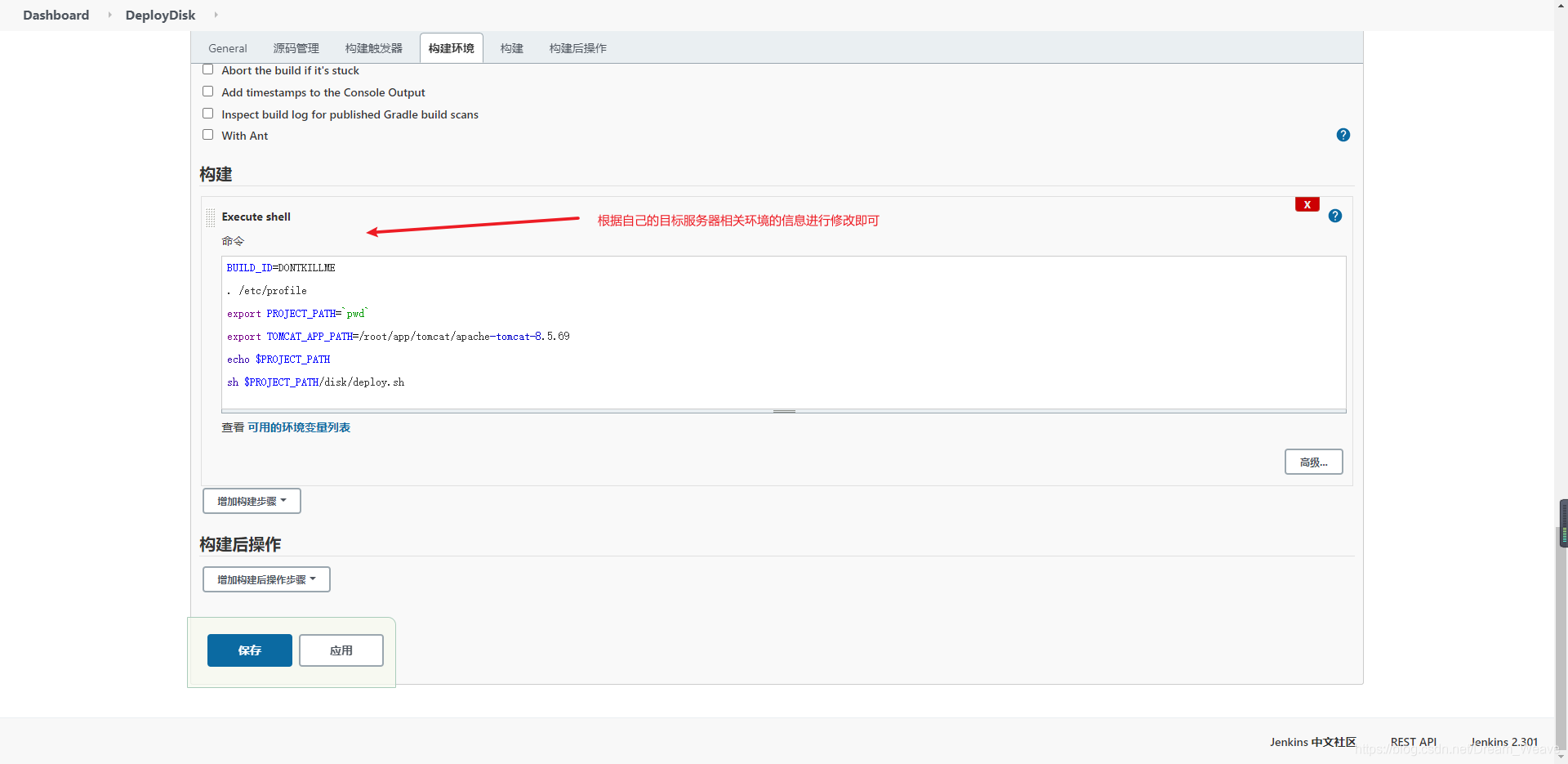Image resolution: width=1568 pixels, height=764 pixels.
Task: Open the 增加构建步骤 dropdown
Action: (x=252, y=501)
